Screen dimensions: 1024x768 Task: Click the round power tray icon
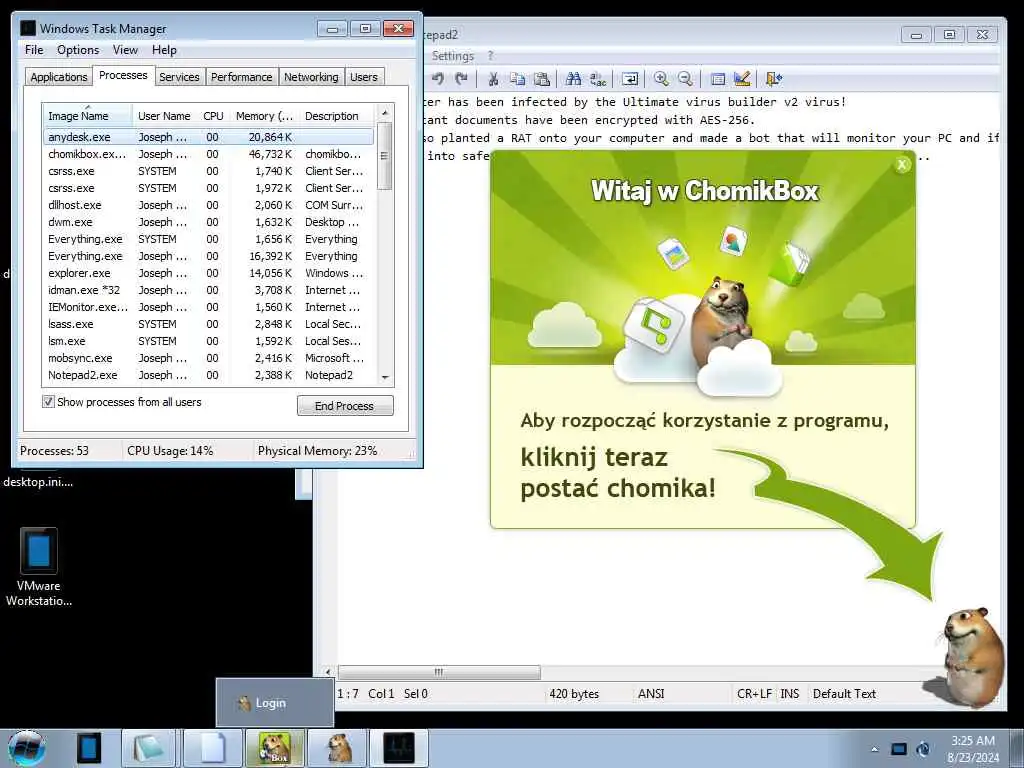pyautogui.click(x=923, y=749)
